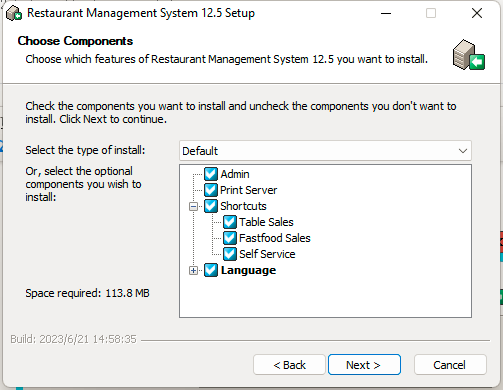Click the installer icon in the title bar
The width and height of the screenshot is (503, 390).
[x=14, y=13]
